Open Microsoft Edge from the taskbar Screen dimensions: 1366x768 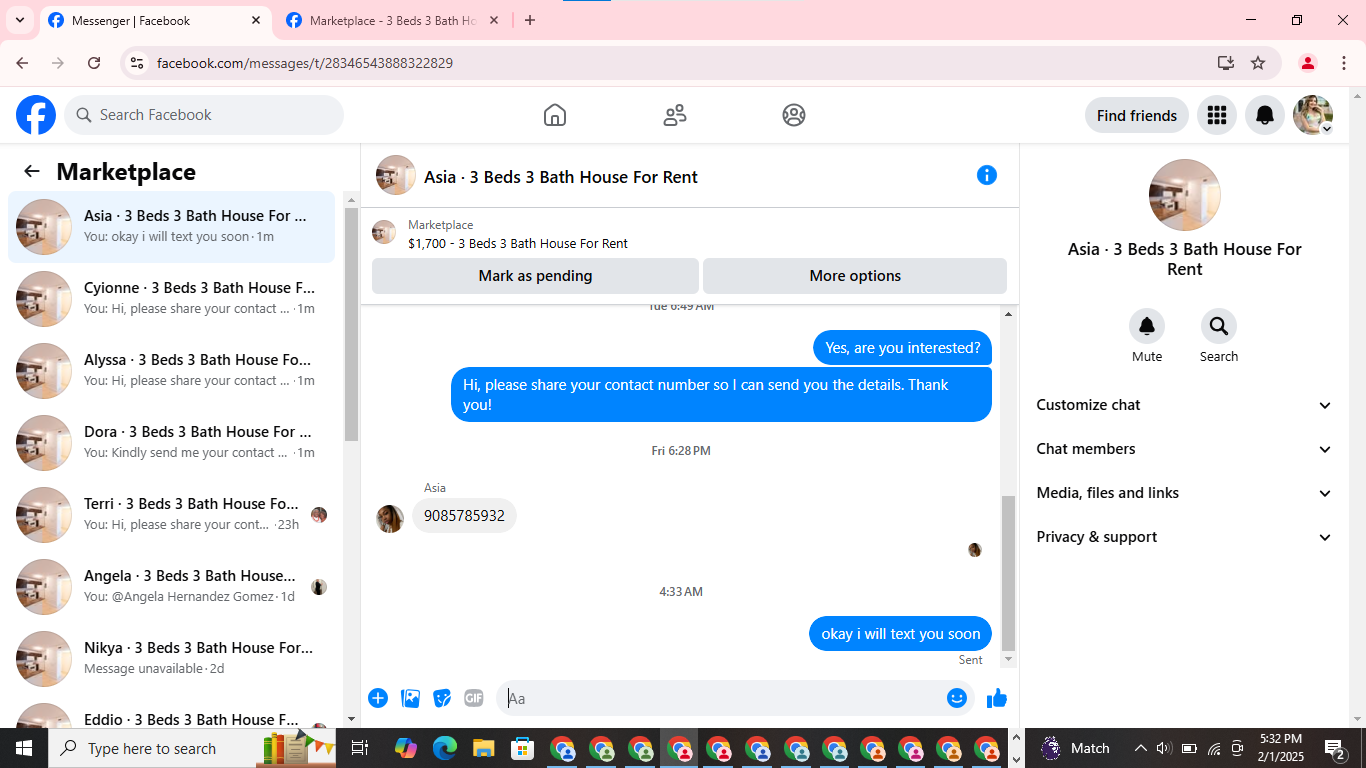pos(445,748)
